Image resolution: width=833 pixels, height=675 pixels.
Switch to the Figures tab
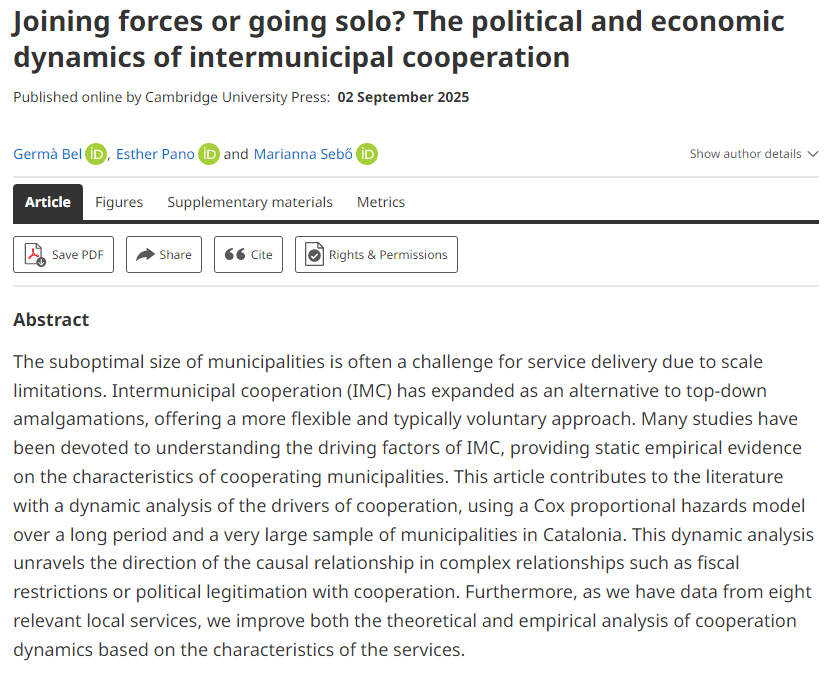click(119, 202)
